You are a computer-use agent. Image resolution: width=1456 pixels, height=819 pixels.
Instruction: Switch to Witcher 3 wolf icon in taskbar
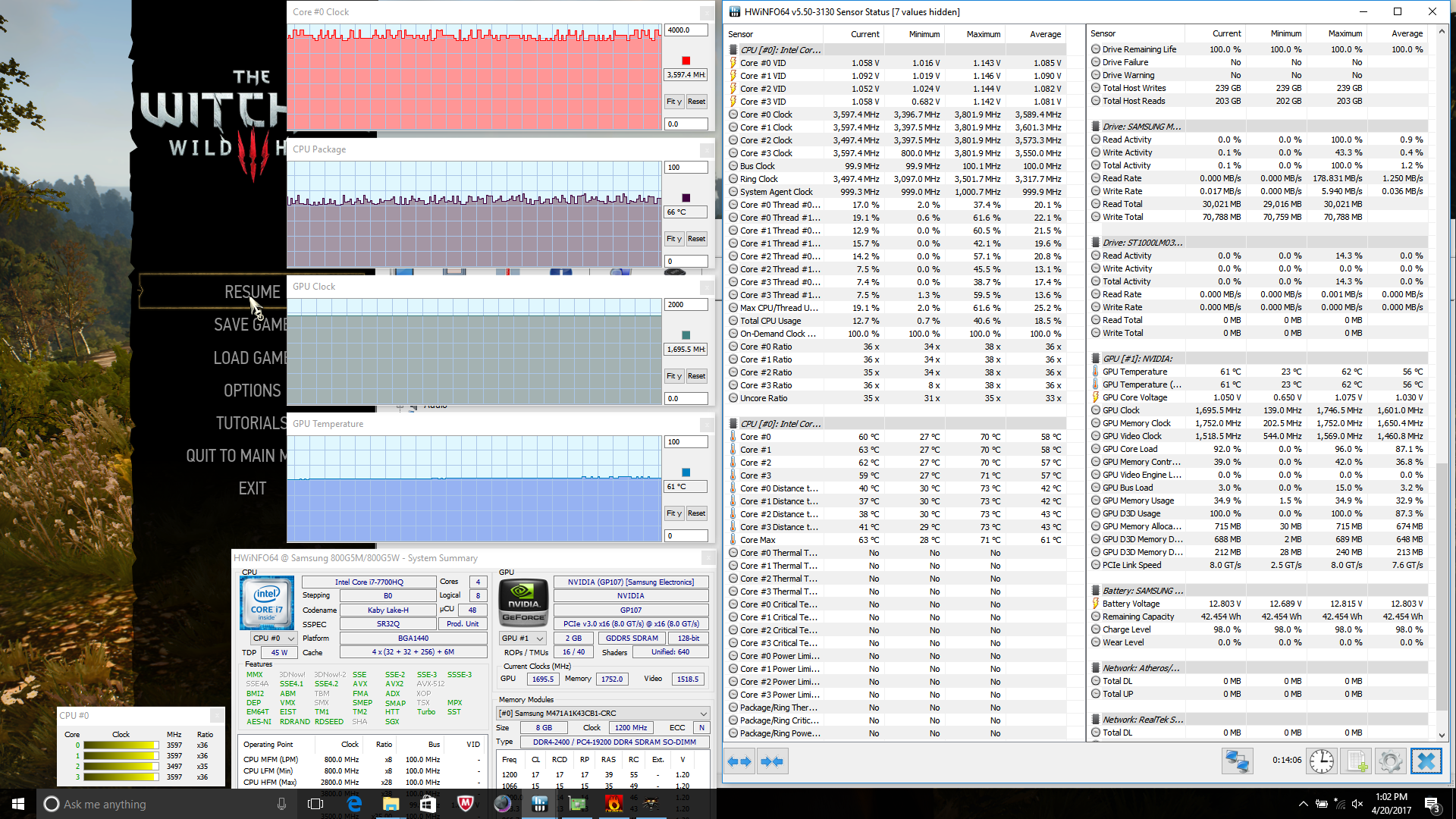(x=651, y=804)
